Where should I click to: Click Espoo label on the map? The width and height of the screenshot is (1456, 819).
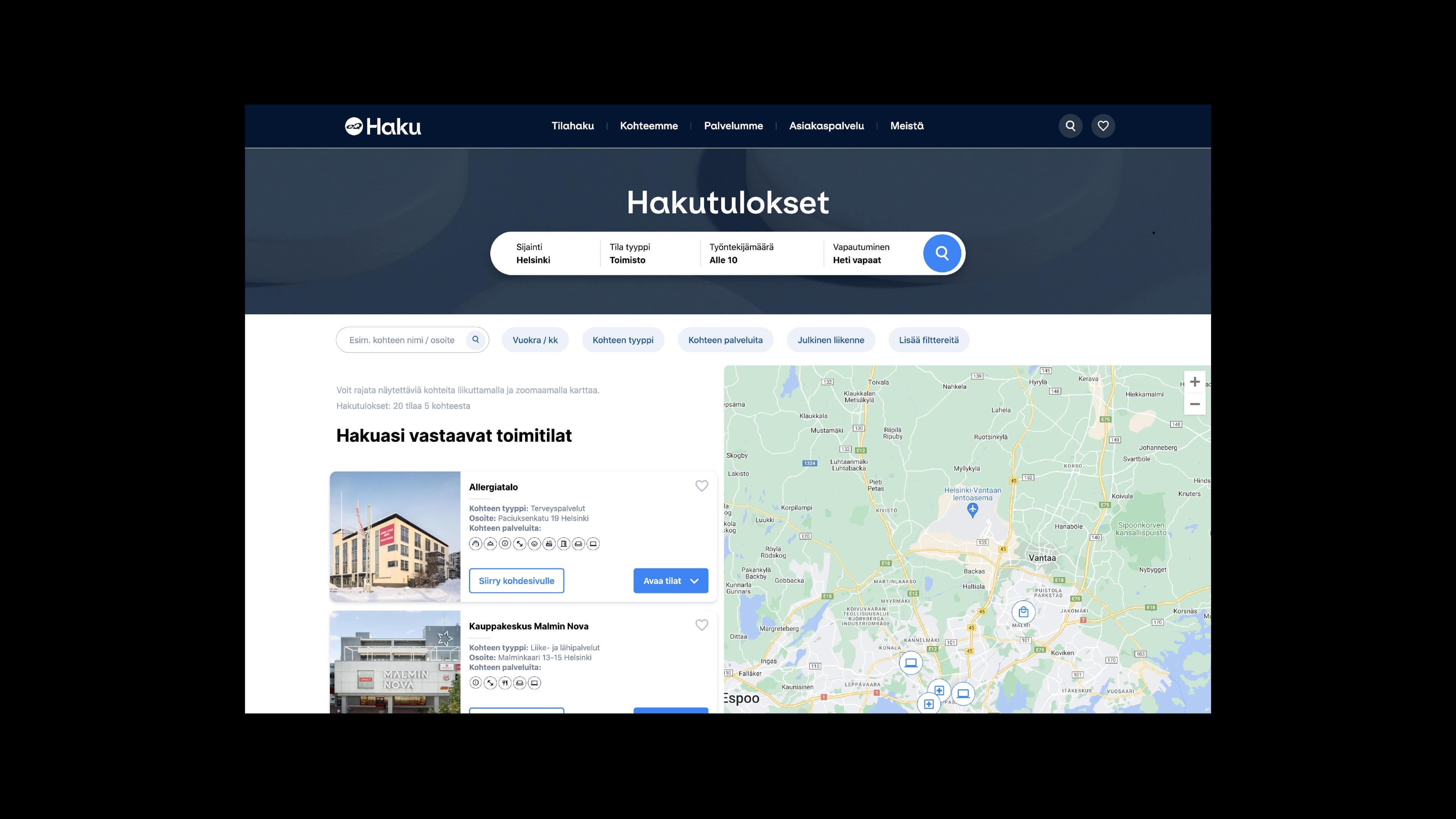click(x=742, y=698)
